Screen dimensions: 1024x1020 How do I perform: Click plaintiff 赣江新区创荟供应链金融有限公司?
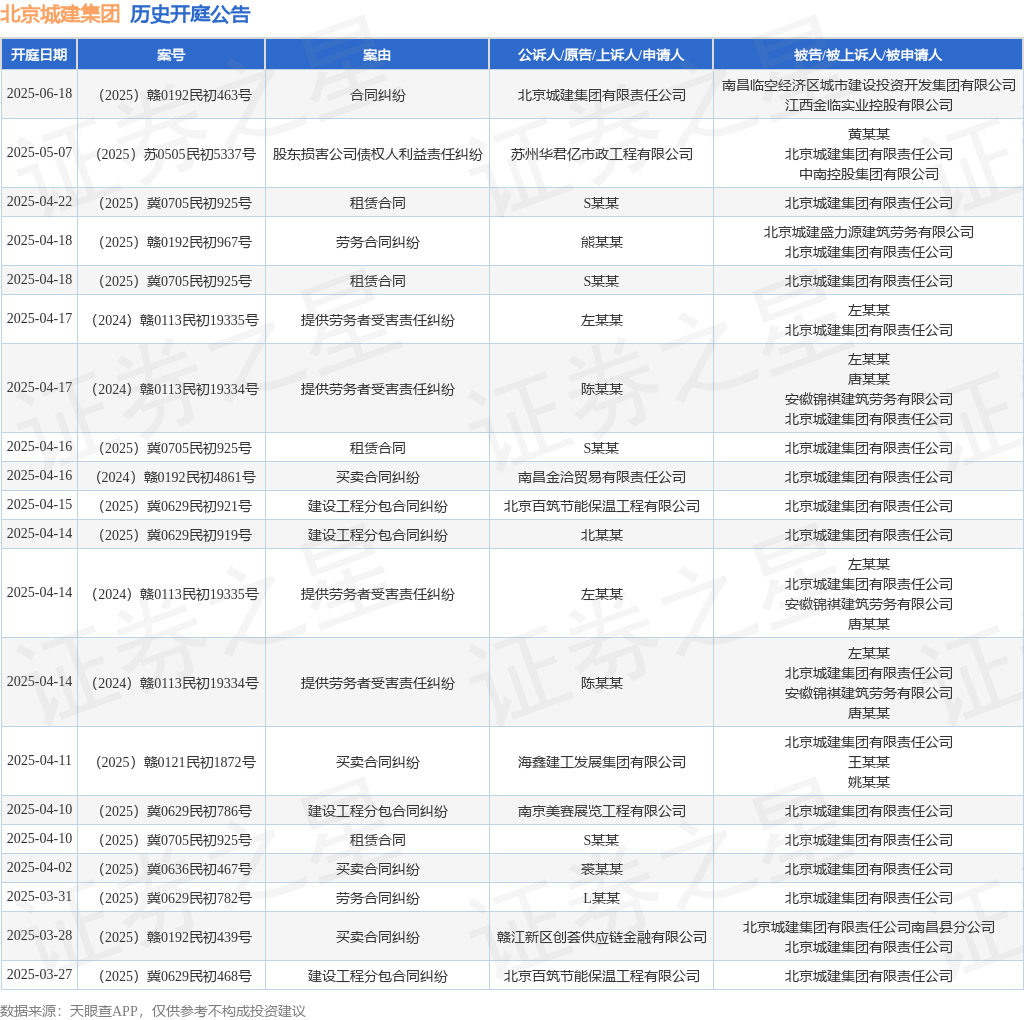click(x=601, y=937)
